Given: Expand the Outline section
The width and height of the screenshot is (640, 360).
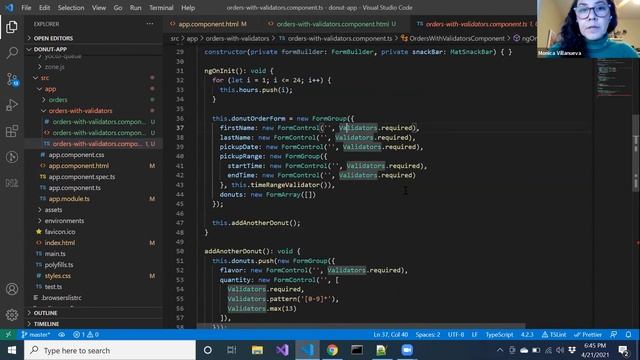Looking at the screenshot, I should [x=93, y=313].
